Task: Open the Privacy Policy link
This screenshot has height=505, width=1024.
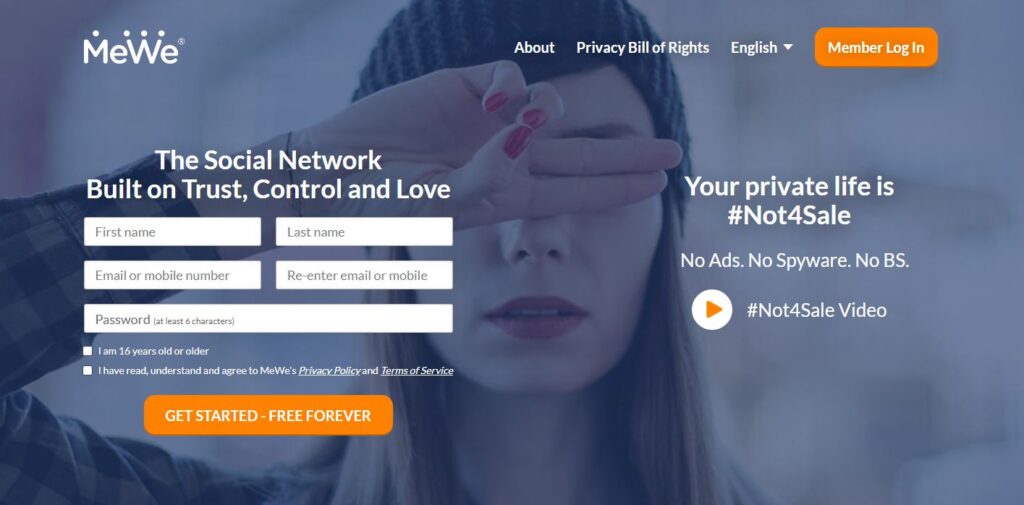Action: coord(329,370)
